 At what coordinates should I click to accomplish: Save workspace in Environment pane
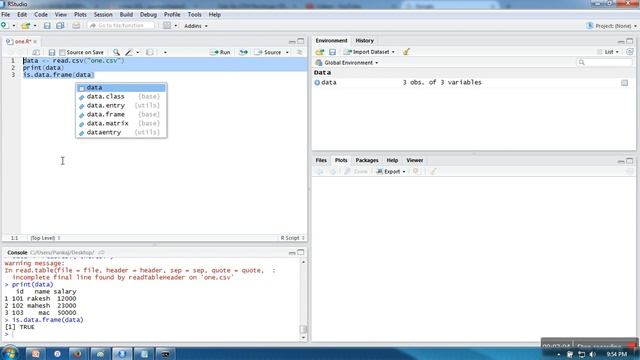coord(332,52)
